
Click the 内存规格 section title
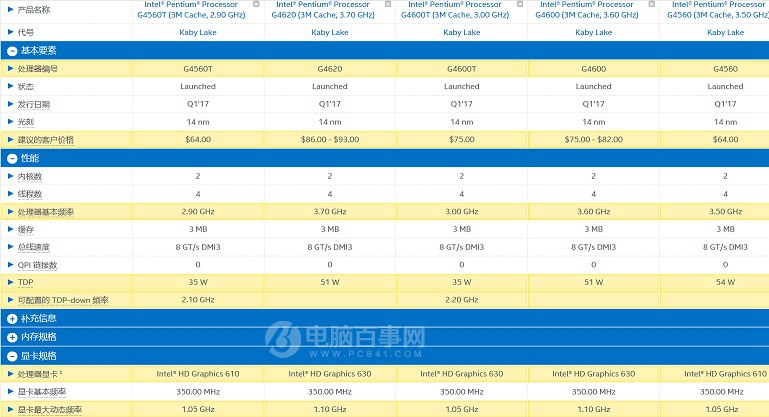pyautogui.click(x=39, y=337)
